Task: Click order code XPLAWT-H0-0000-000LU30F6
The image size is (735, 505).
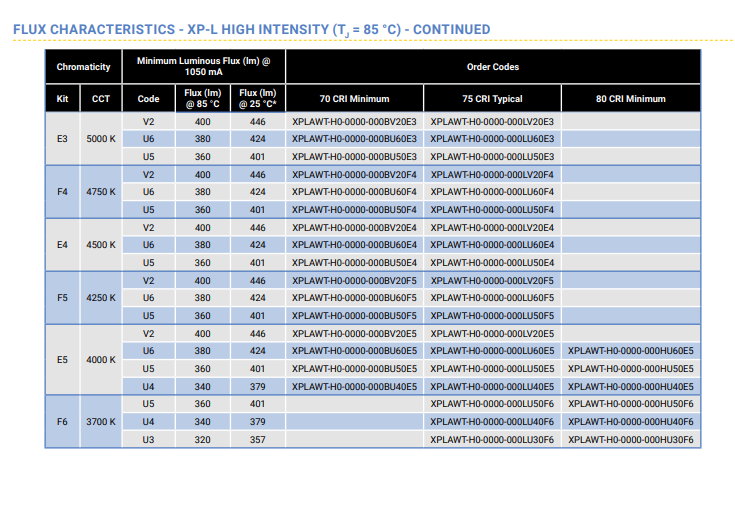Action: point(492,440)
